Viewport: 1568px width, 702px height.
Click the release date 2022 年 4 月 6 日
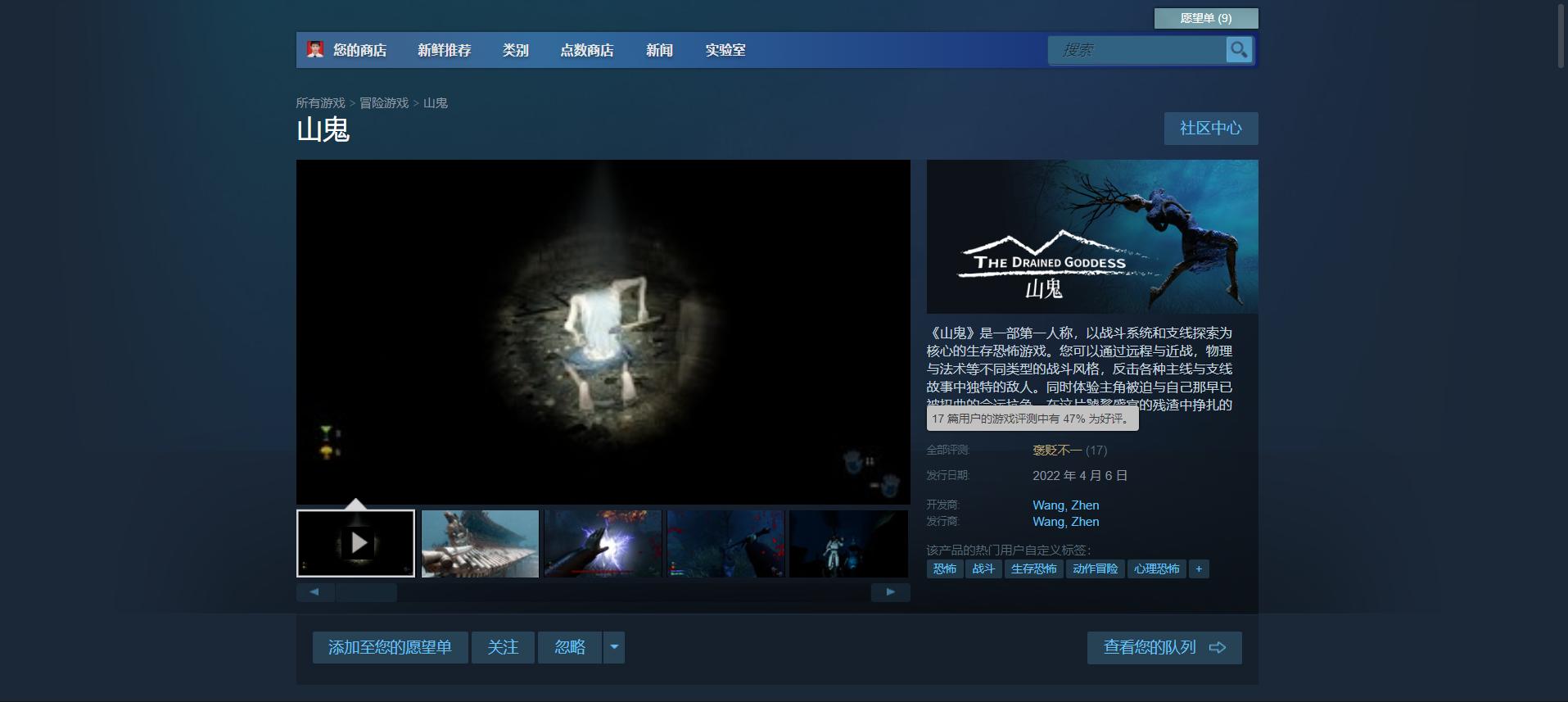point(1080,476)
